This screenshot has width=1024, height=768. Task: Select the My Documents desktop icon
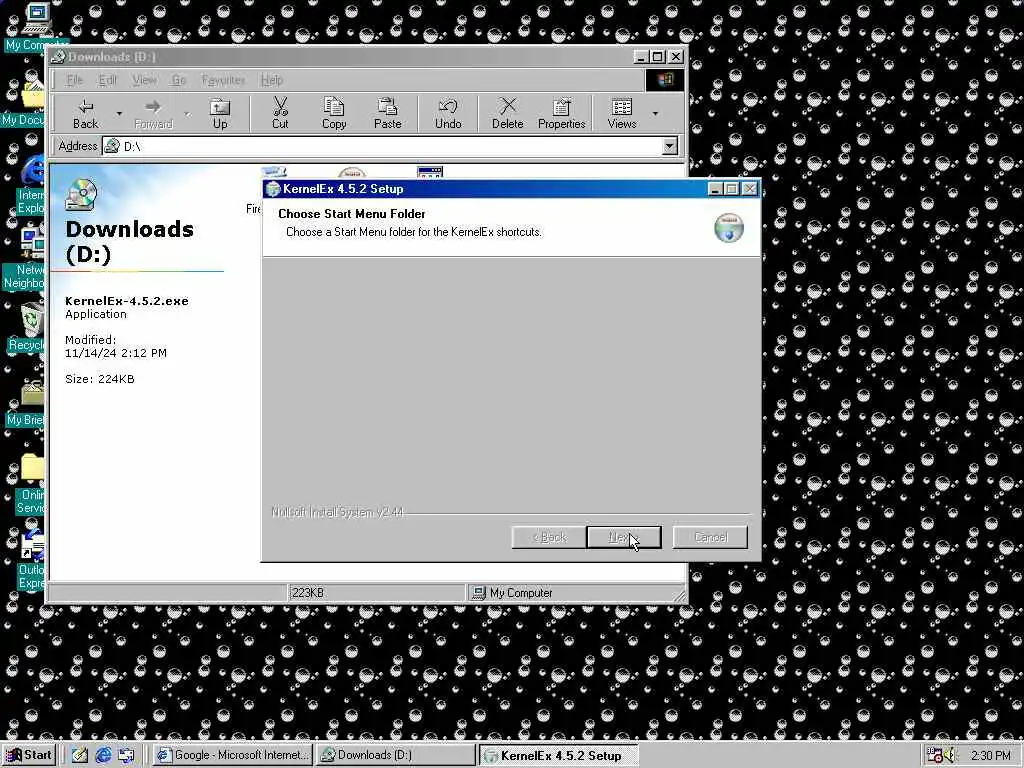[x=24, y=104]
